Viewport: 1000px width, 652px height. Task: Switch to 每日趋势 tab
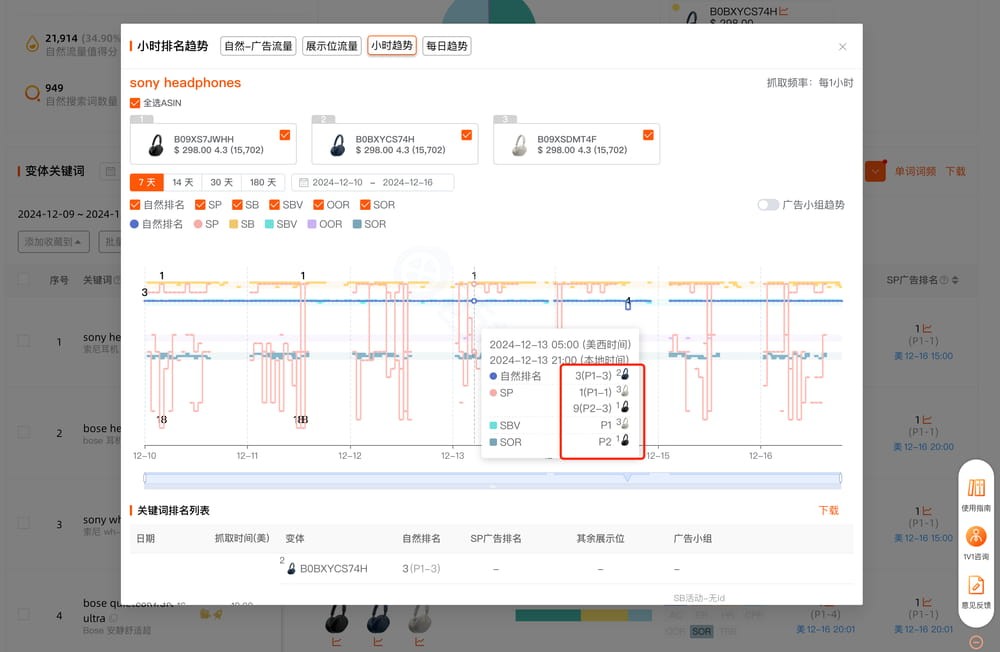coord(446,46)
